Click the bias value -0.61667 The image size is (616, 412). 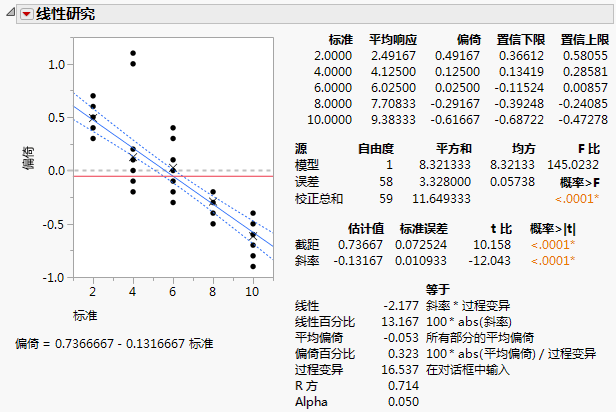coord(455,119)
